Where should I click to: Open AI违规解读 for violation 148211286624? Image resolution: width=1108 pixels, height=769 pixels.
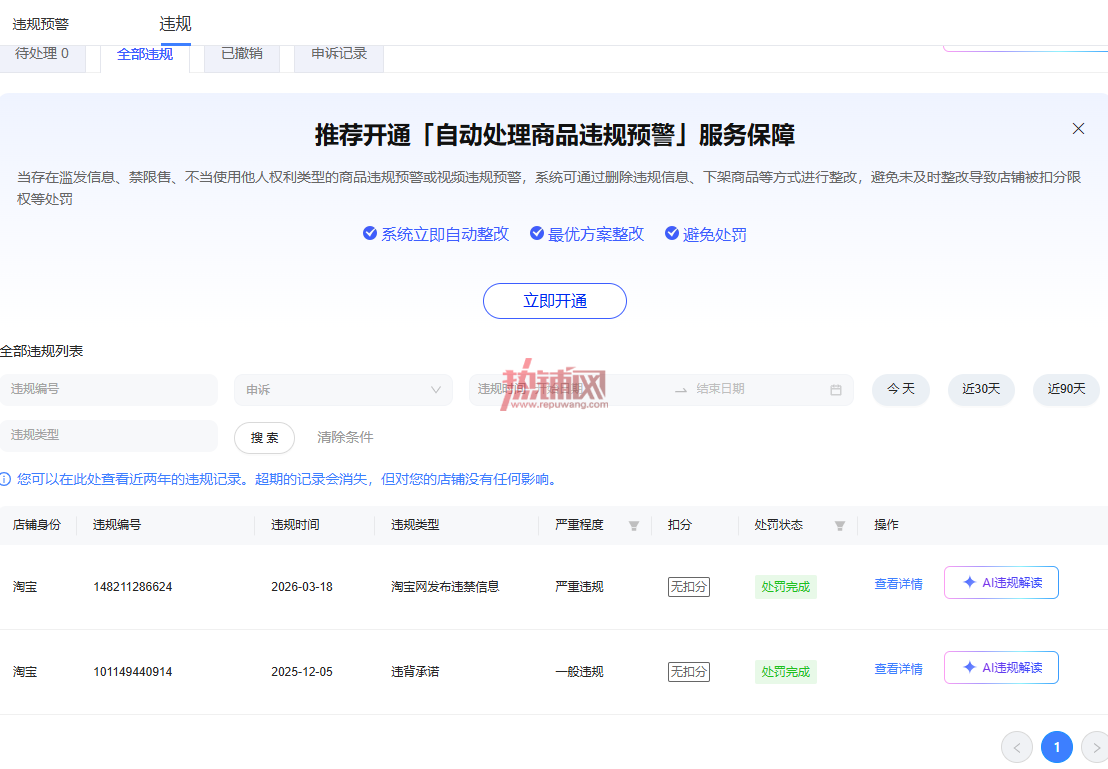point(1001,582)
